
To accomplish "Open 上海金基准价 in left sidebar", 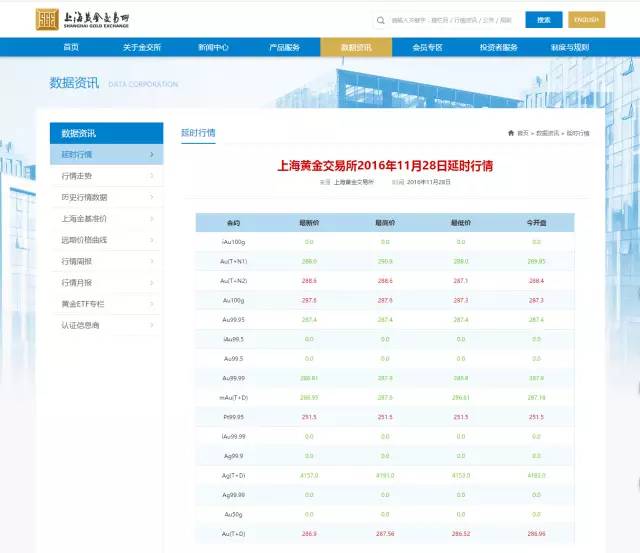I will [107, 219].
